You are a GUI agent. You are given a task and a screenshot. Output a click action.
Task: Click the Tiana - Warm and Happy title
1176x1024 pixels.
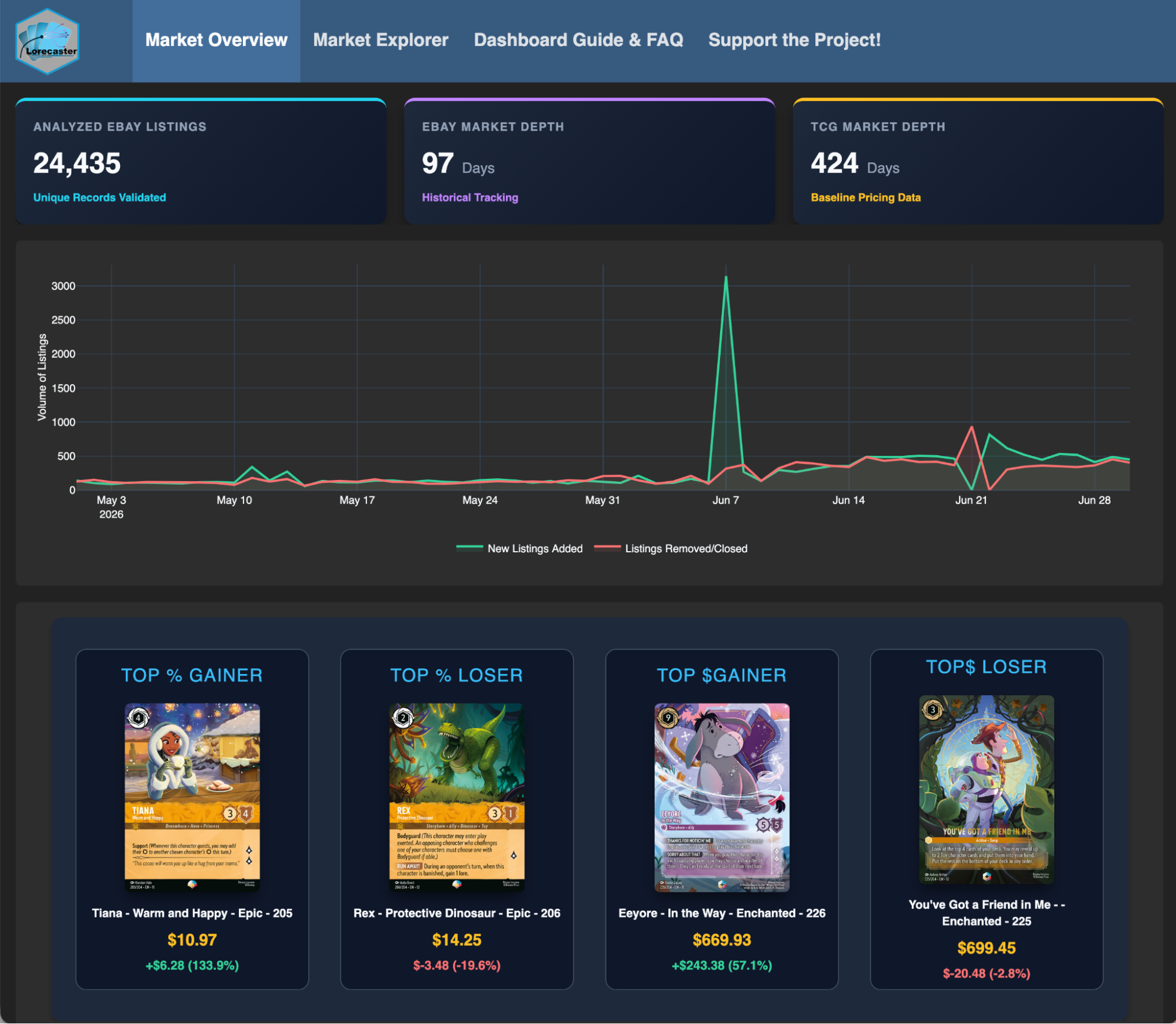(192, 913)
